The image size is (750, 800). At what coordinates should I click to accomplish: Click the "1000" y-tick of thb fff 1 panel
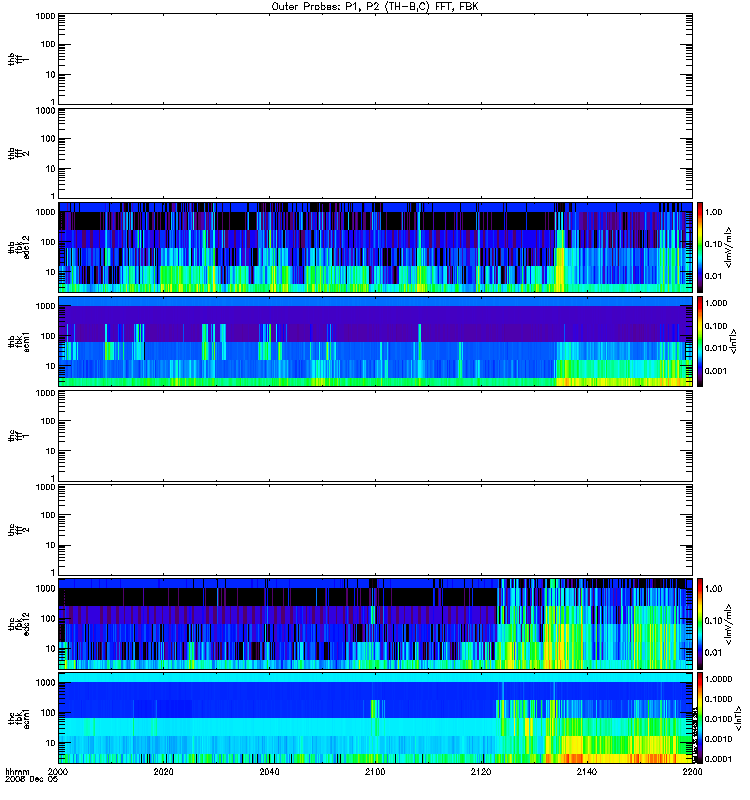coord(45,16)
